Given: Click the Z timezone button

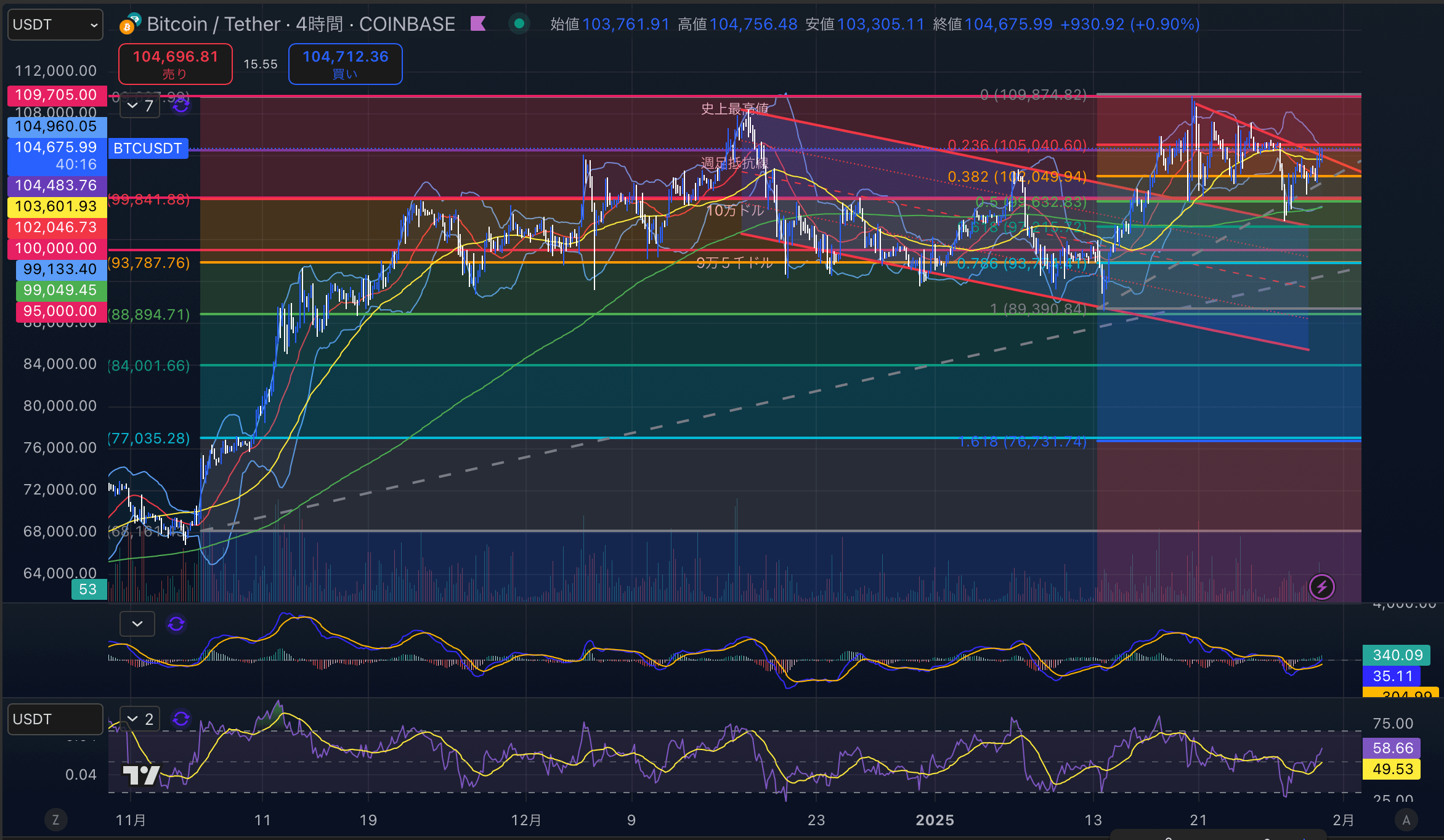Looking at the screenshot, I should point(55,820).
